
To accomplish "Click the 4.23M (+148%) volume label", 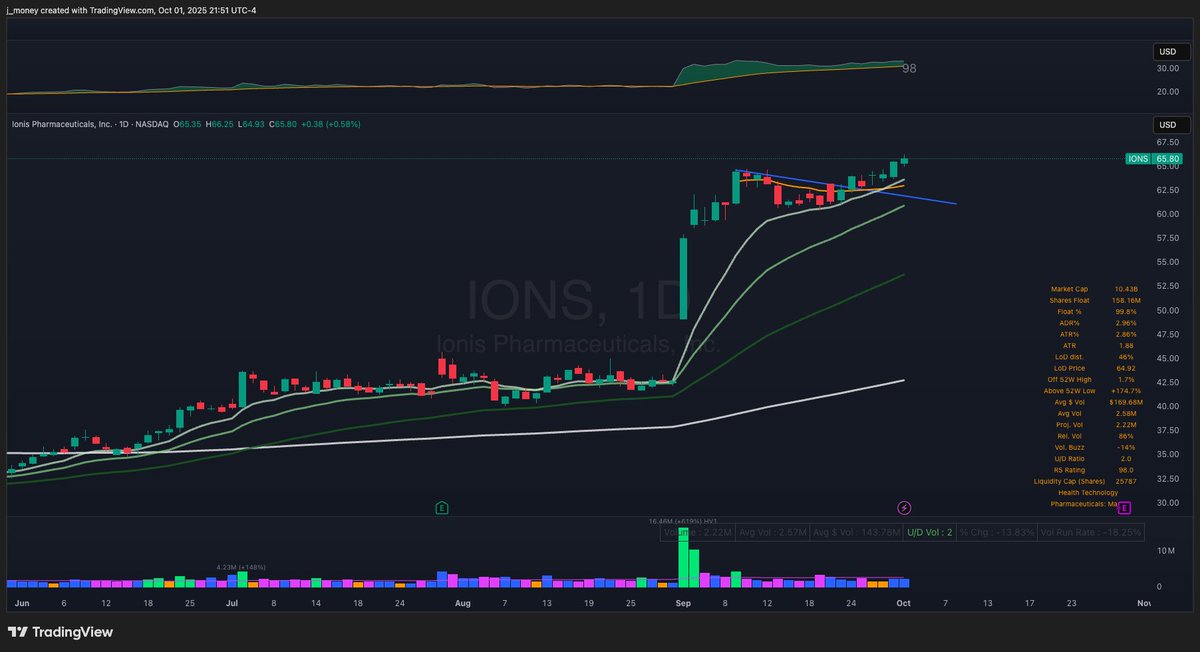I will [x=241, y=568].
